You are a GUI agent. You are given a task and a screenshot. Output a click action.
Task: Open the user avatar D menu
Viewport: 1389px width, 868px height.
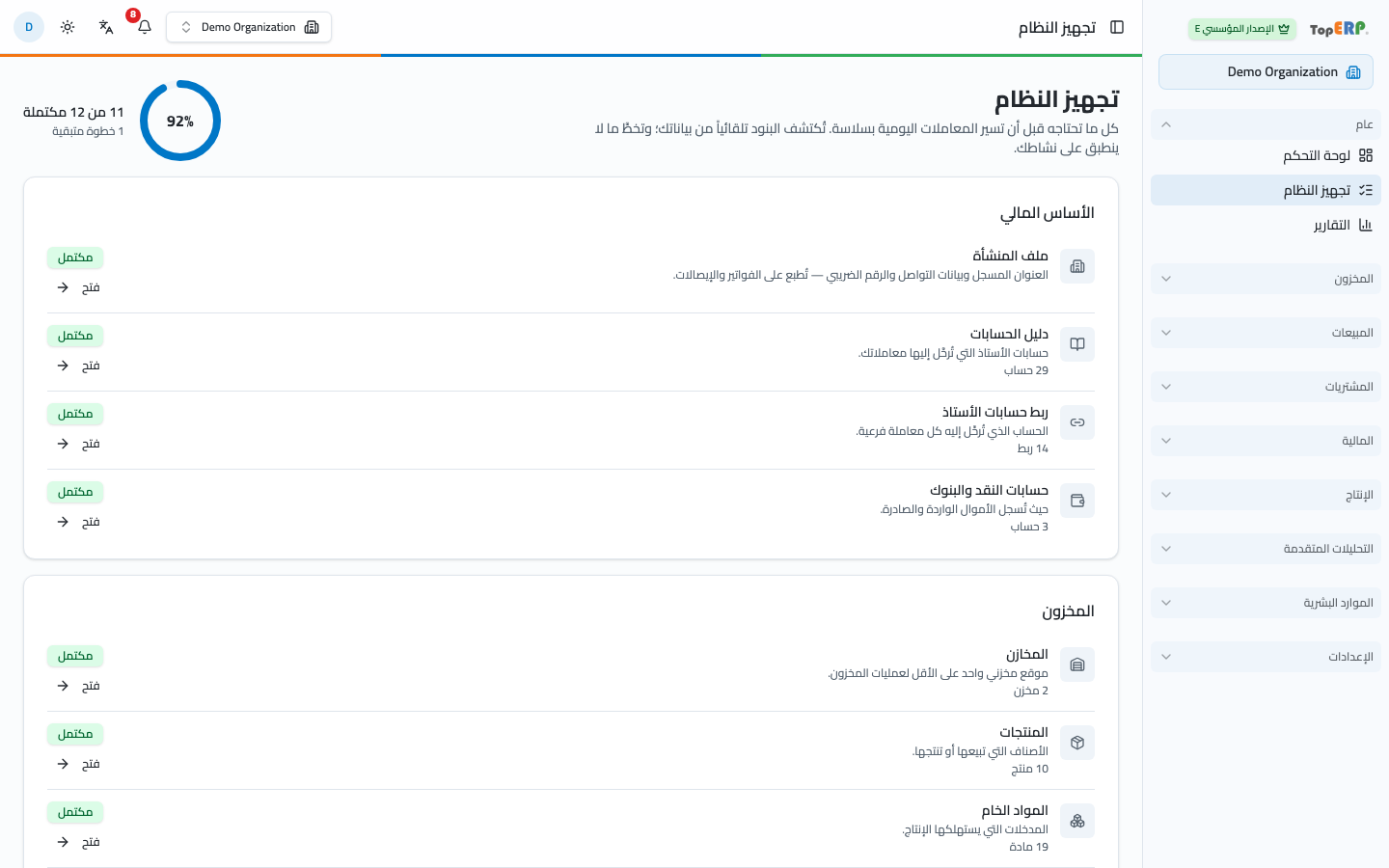(29, 27)
